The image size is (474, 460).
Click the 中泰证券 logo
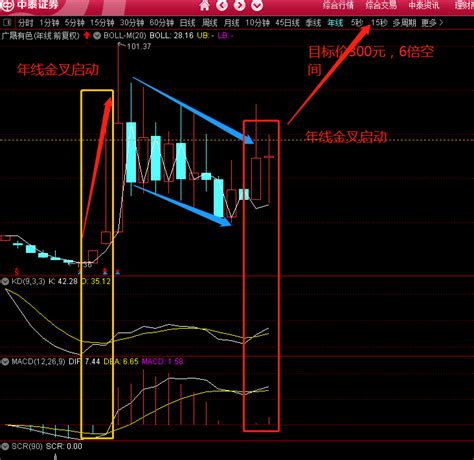click(29, 5)
